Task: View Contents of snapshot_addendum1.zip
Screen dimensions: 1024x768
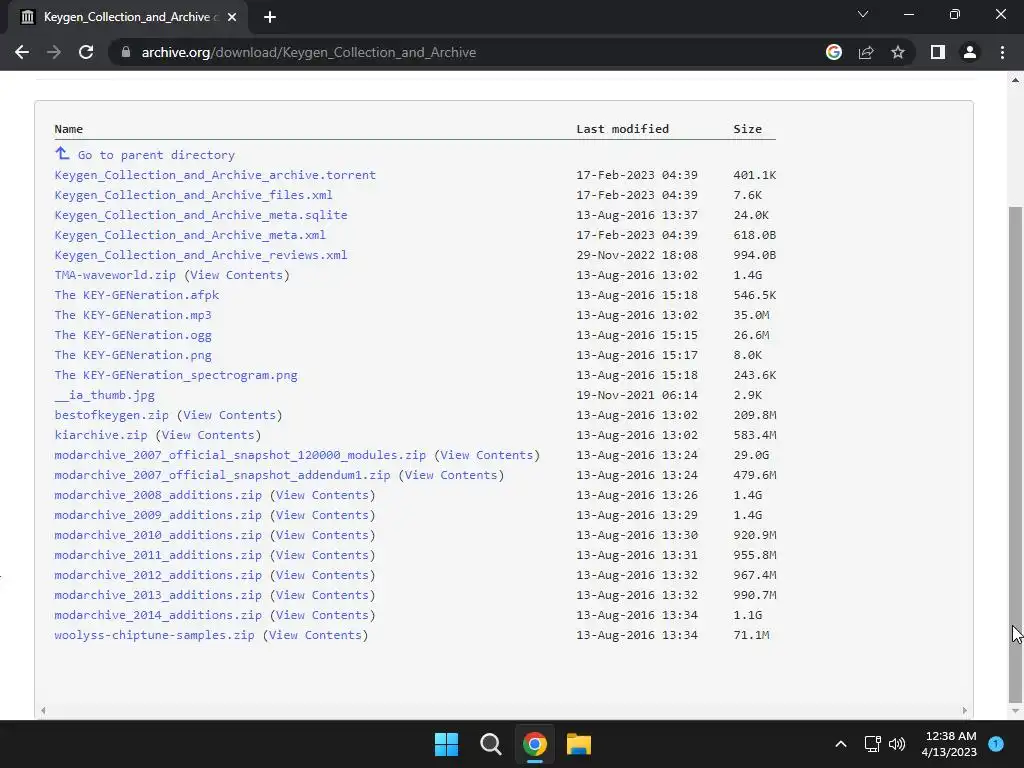Action: 451,475
